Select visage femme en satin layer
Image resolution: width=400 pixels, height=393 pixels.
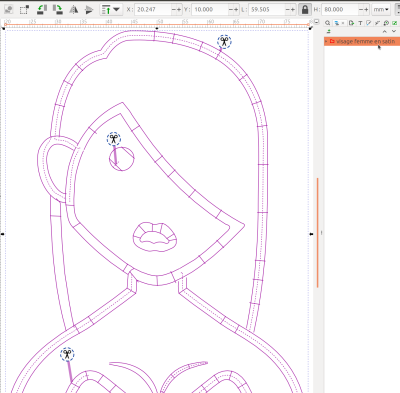coord(362,41)
